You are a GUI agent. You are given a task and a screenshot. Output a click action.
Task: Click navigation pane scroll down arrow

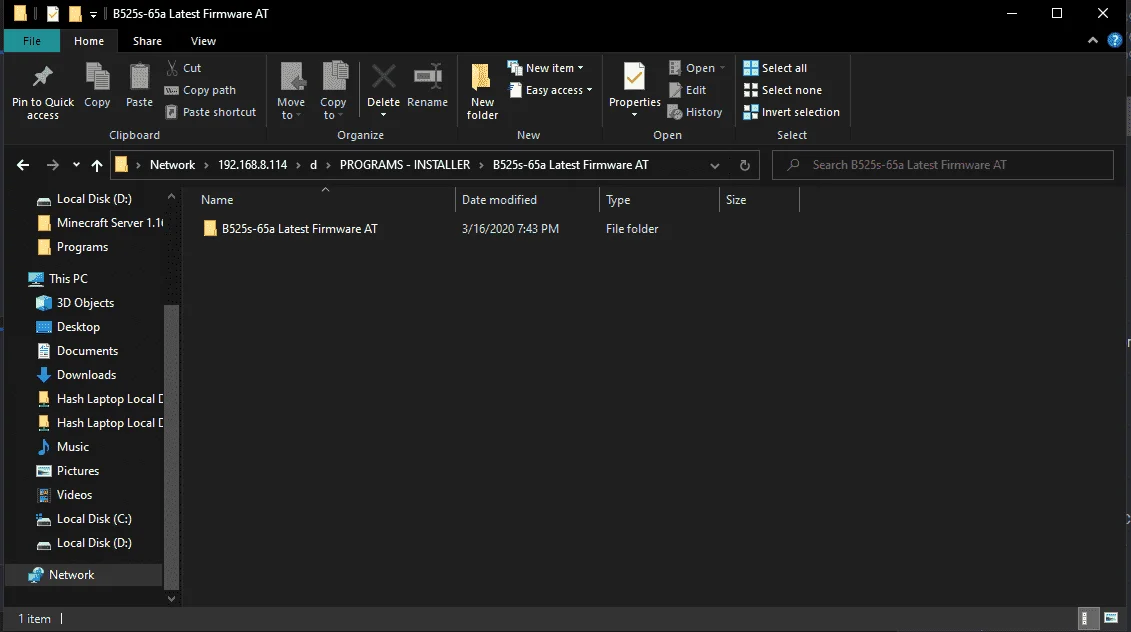click(x=171, y=598)
